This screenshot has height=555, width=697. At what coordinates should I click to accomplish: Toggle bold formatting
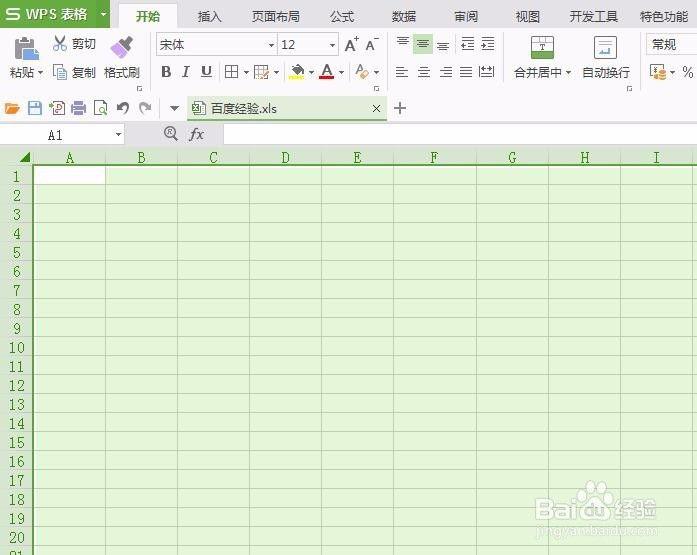point(166,72)
